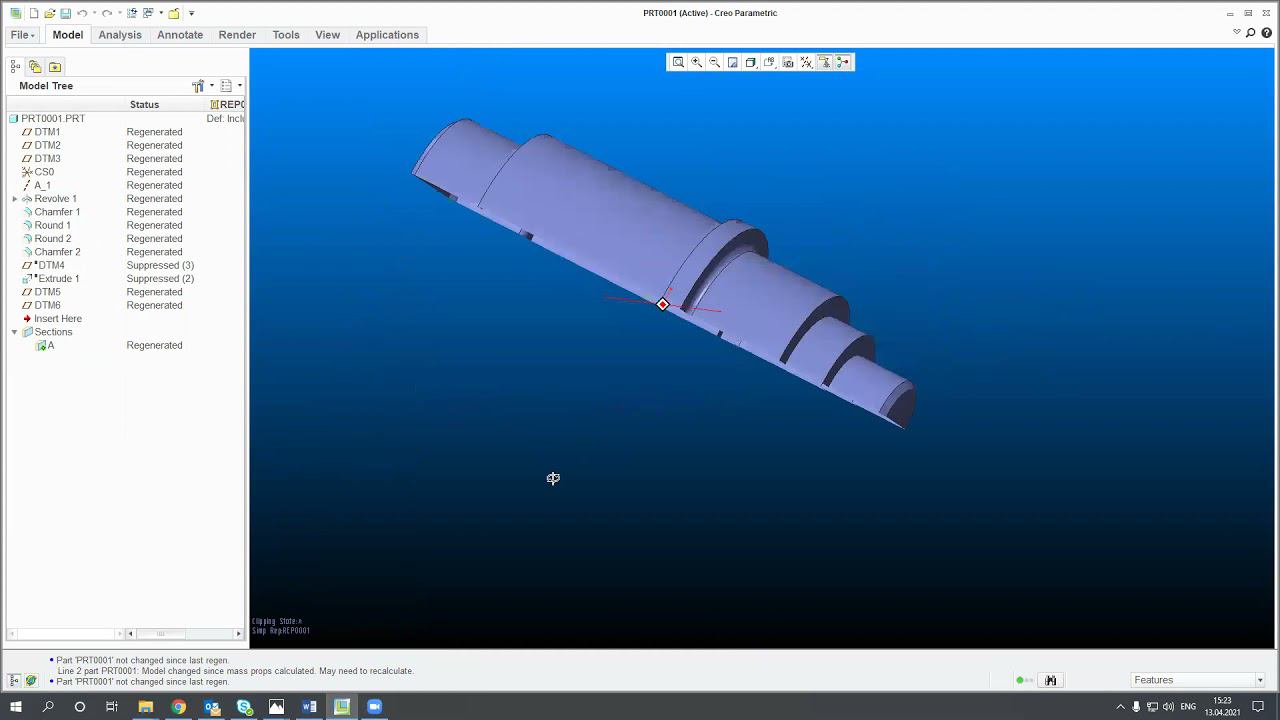The image size is (1280, 720).
Task: Select suppressed Extrude 1 feature
Action: (57, 279)
